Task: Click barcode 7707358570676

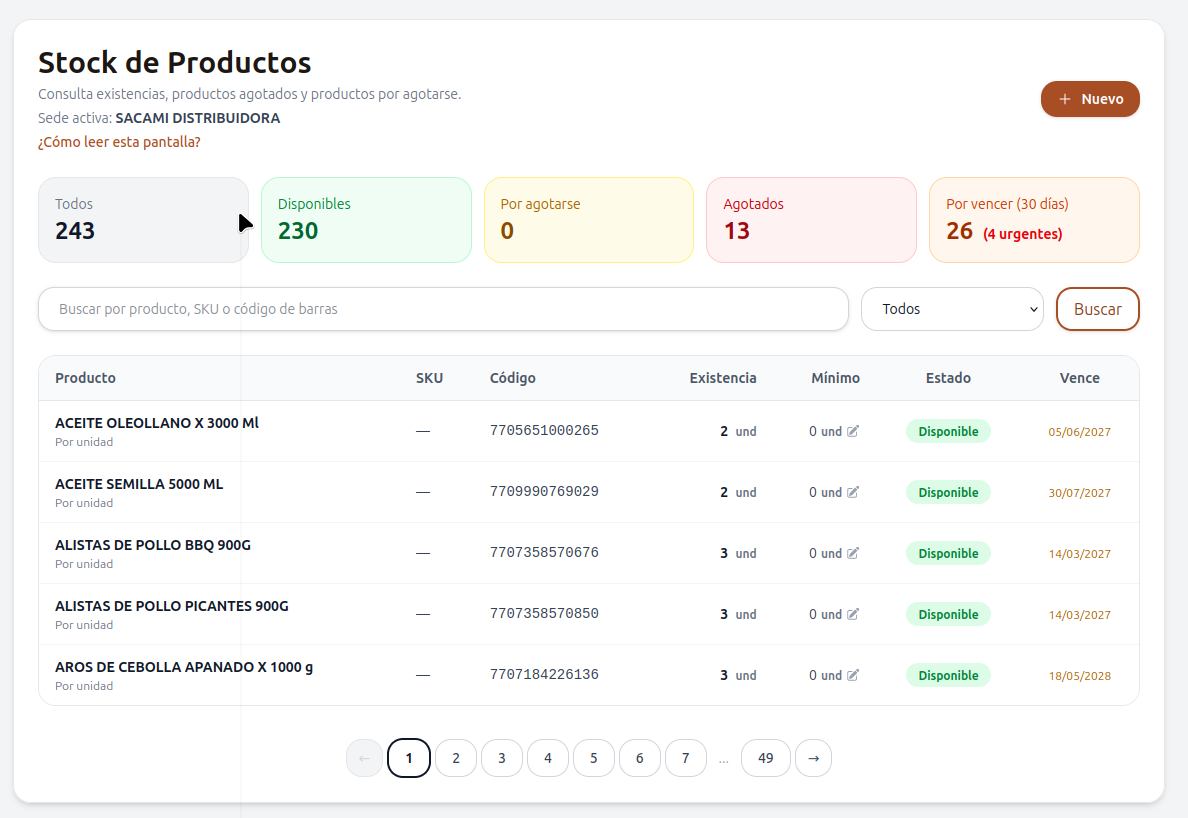Action: point(544,552)
